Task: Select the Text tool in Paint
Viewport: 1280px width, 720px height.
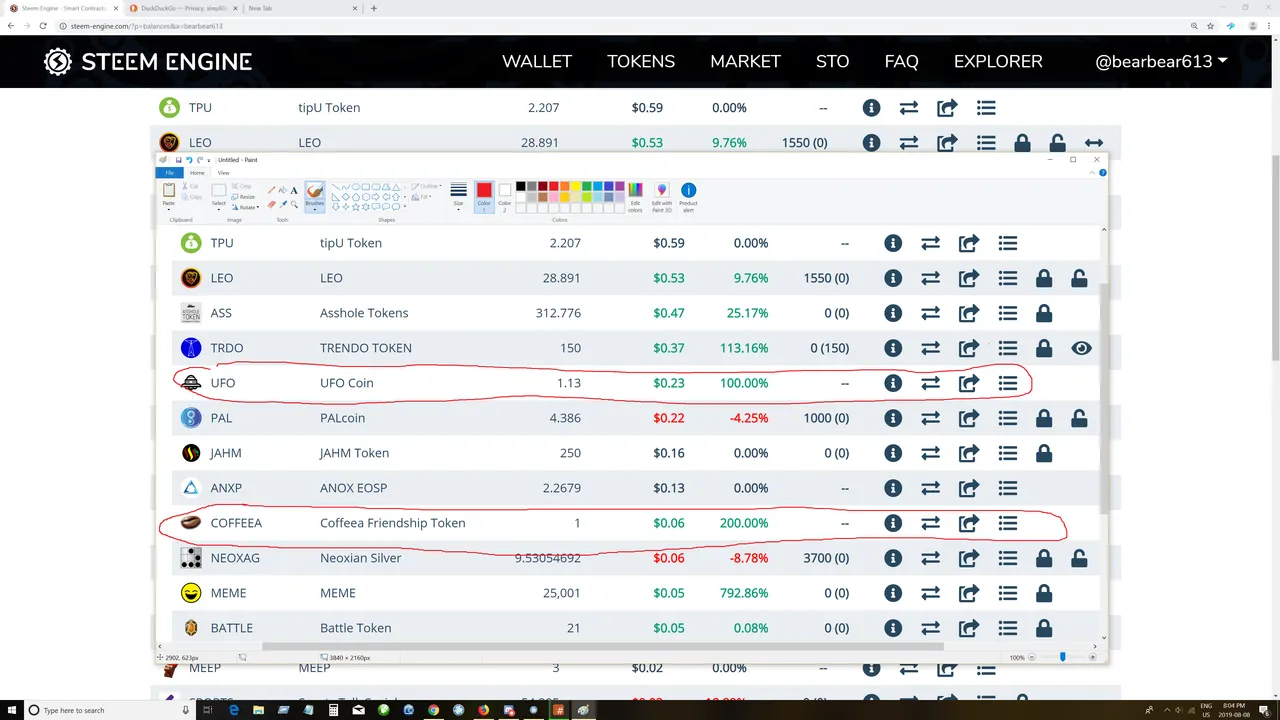Action: [x=294, y=190]
